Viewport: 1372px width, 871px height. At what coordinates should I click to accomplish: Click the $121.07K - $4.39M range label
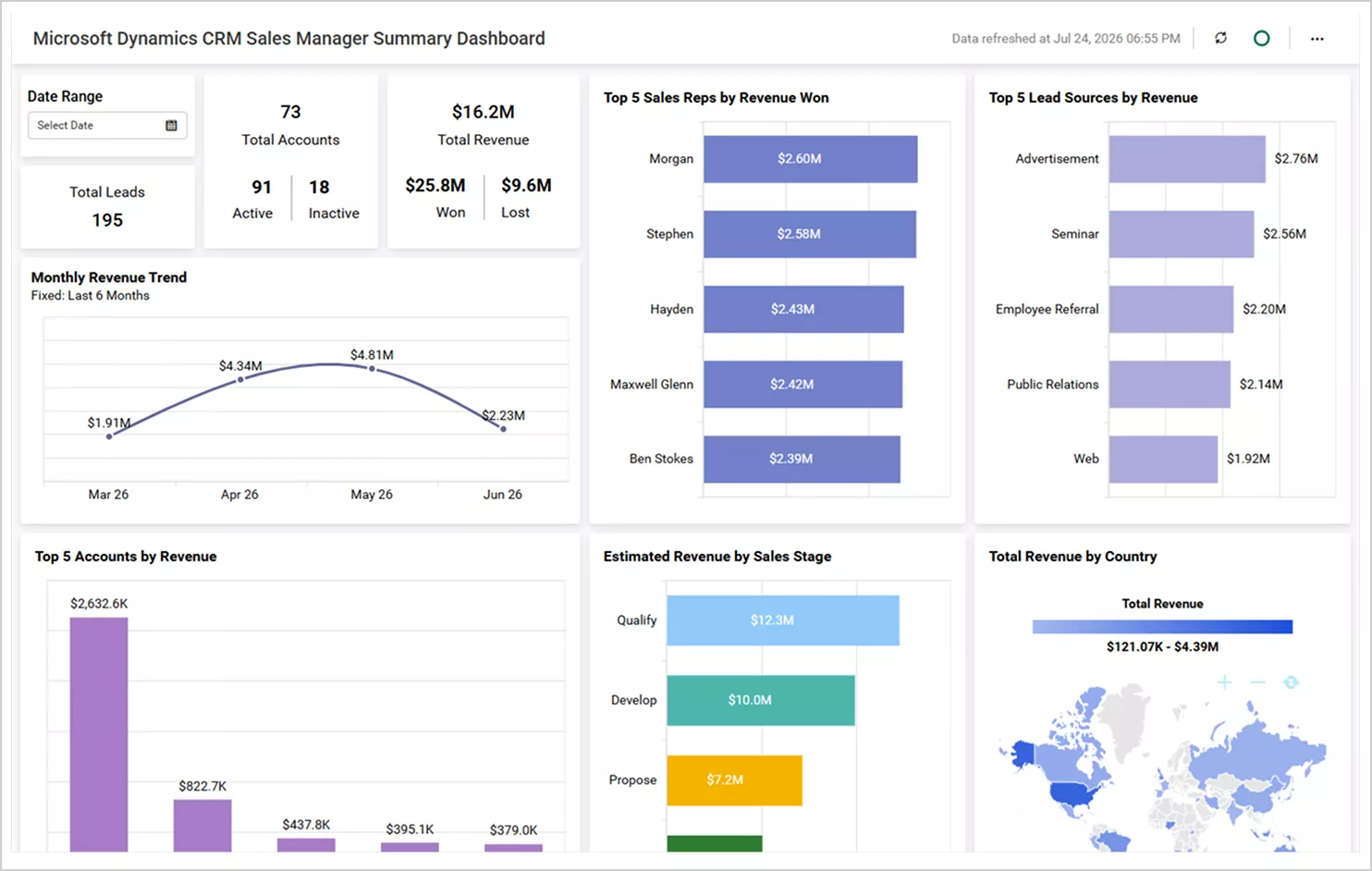click(x=1162, y=647)
